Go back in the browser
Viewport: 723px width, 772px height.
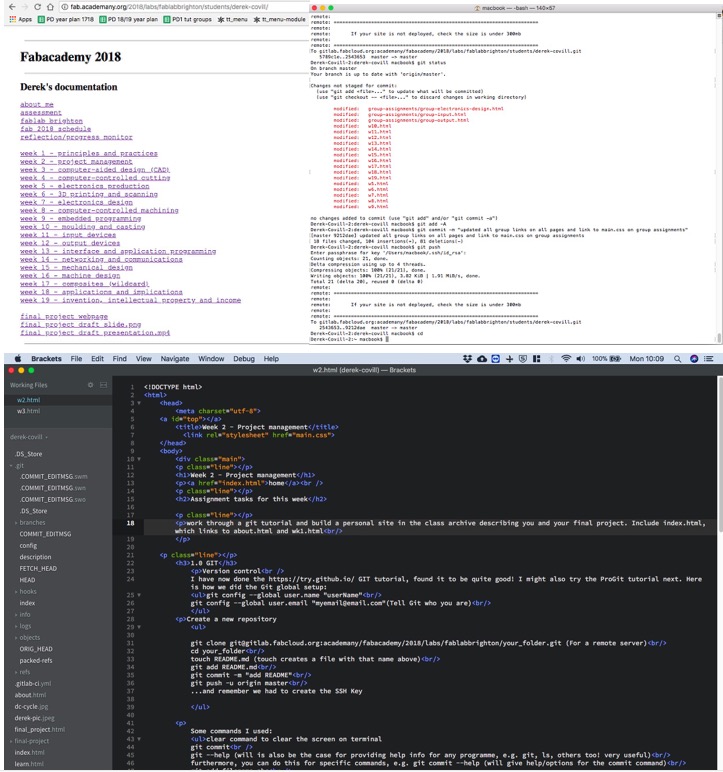coord(12,7)
